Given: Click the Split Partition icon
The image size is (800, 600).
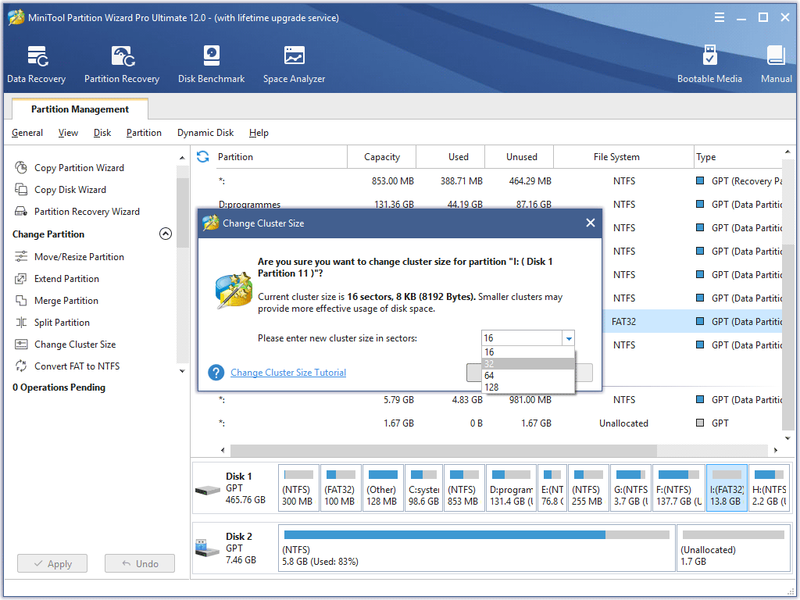Looking at the screenshot, I should [21, 322].
